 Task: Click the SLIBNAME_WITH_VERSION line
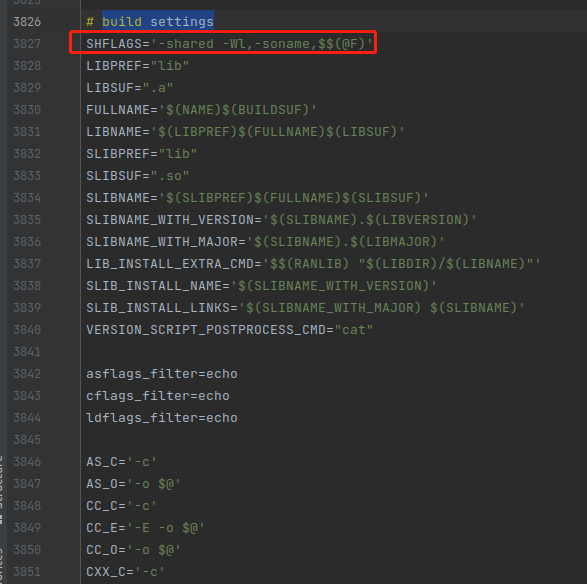pos(281,220)
